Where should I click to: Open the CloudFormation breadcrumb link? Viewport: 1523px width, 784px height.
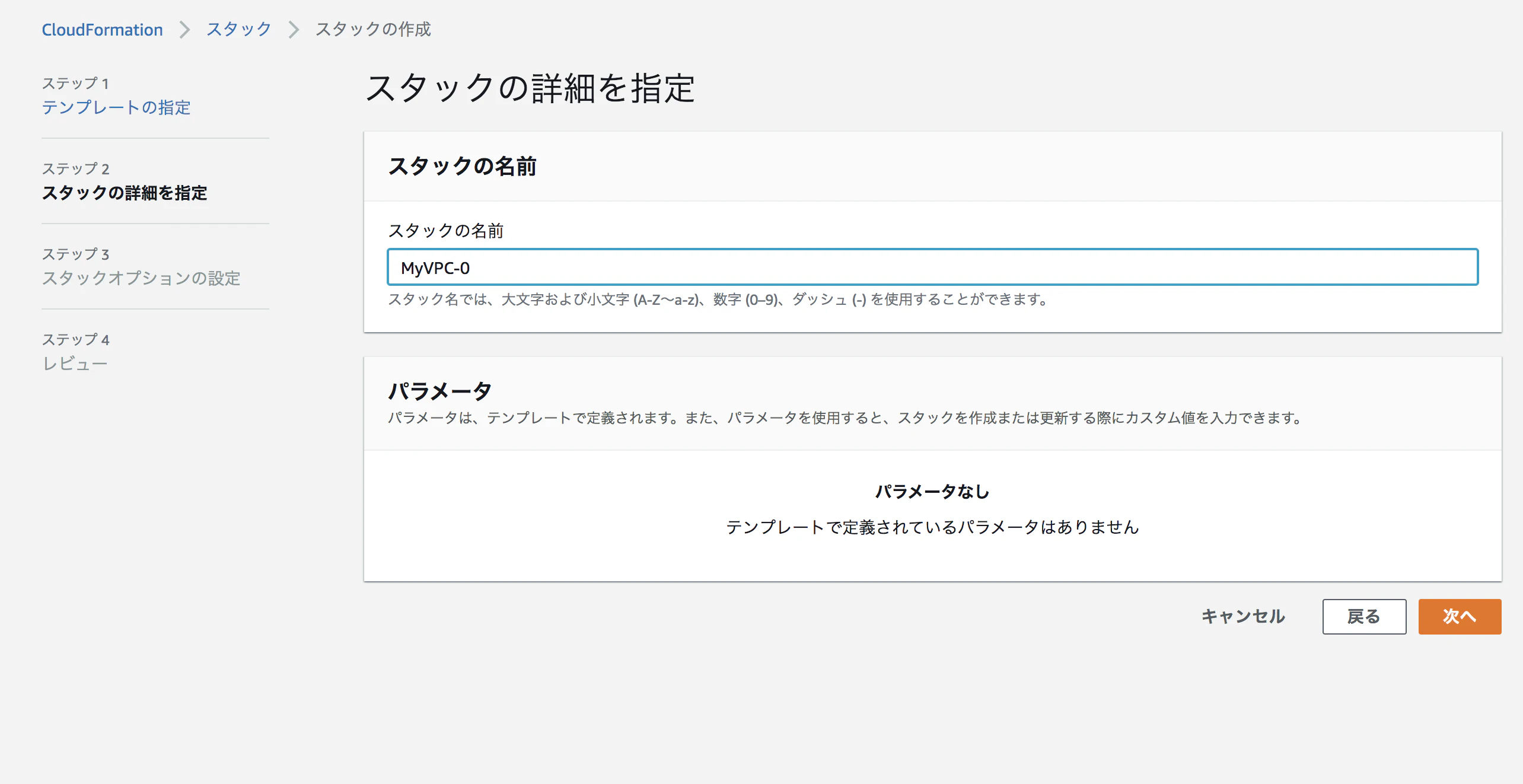tap(102, 30)
